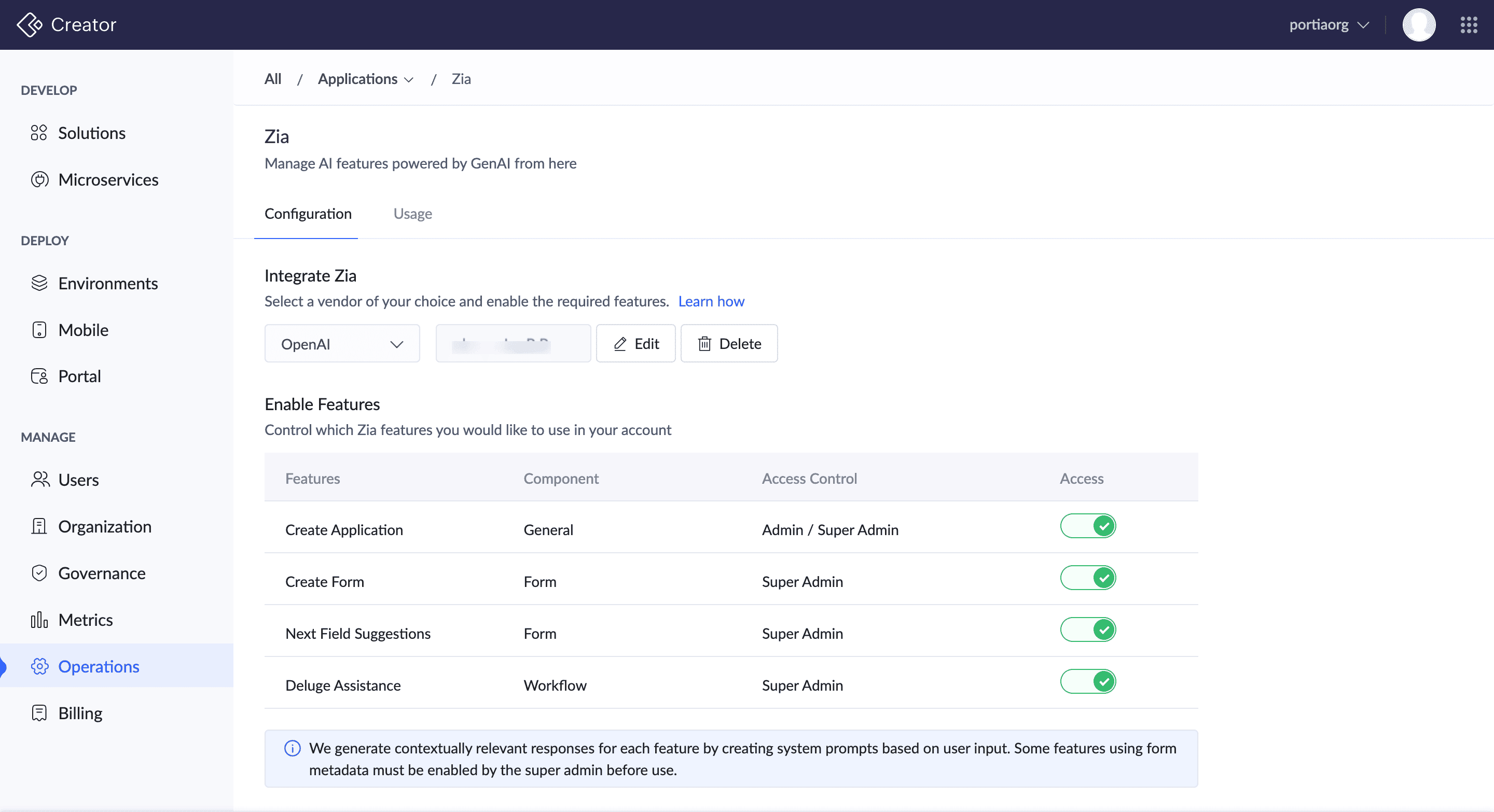
Task: Click the Billing receipt icon
Action: pos(39,713)
